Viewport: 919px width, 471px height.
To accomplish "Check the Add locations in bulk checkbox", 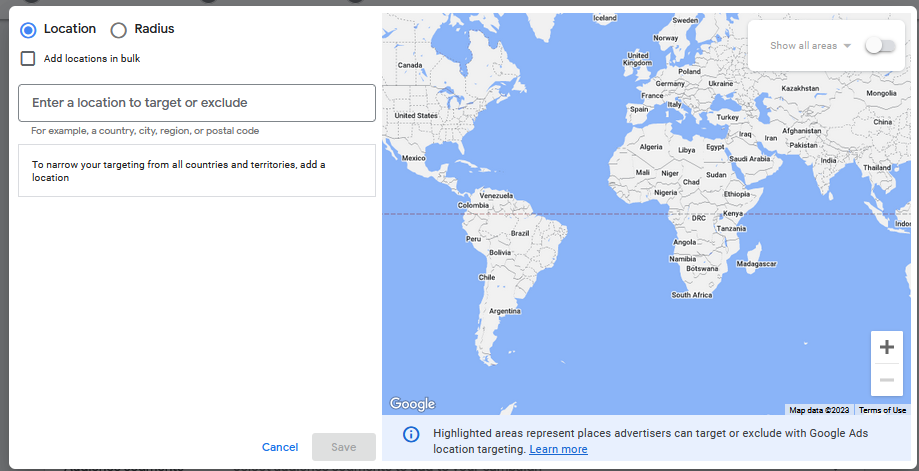I will click(28, 59).
